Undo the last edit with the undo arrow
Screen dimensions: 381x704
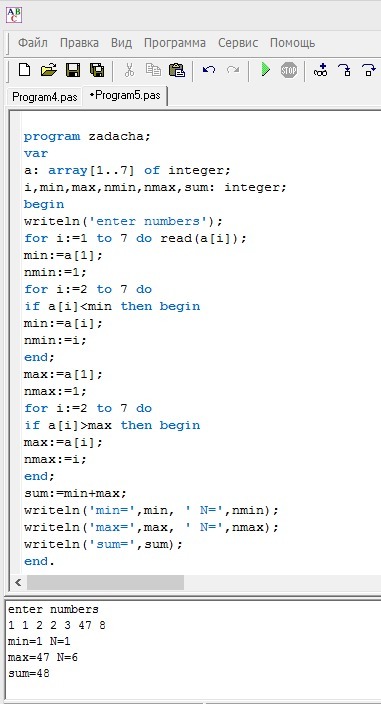(x=209, y=70)
